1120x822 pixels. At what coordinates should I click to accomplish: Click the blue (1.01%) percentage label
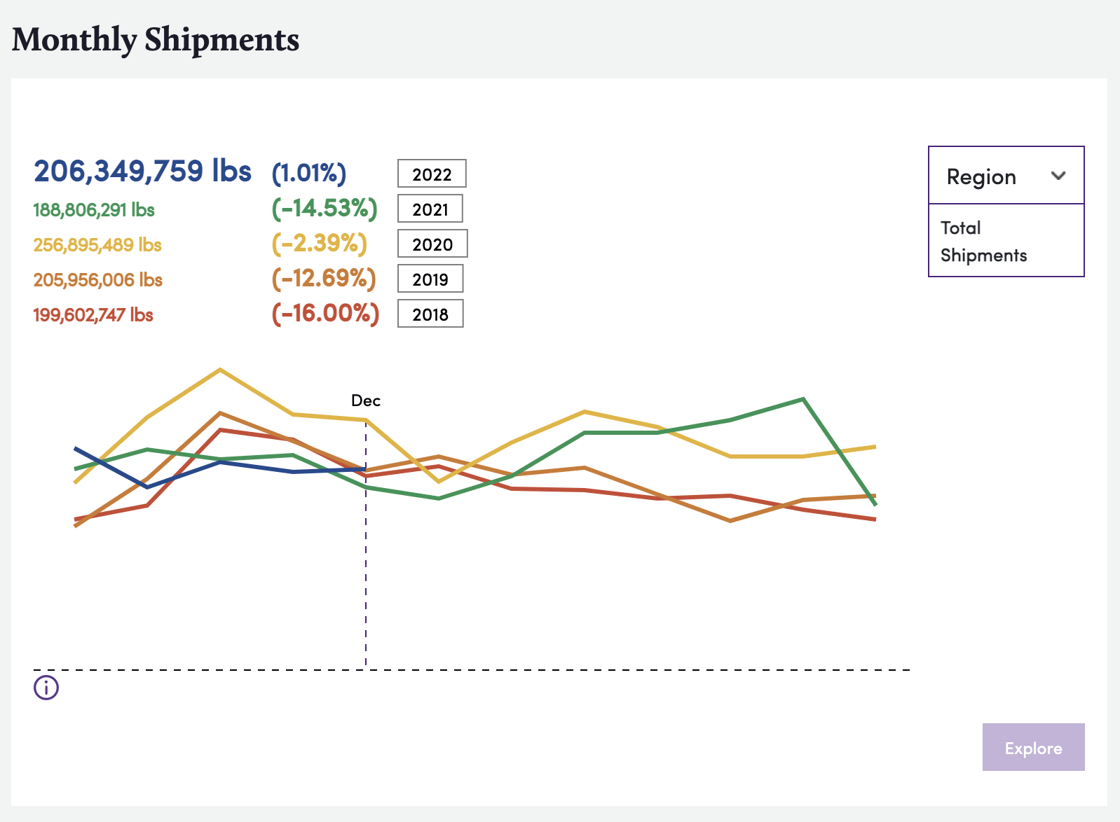pos(310,172)
